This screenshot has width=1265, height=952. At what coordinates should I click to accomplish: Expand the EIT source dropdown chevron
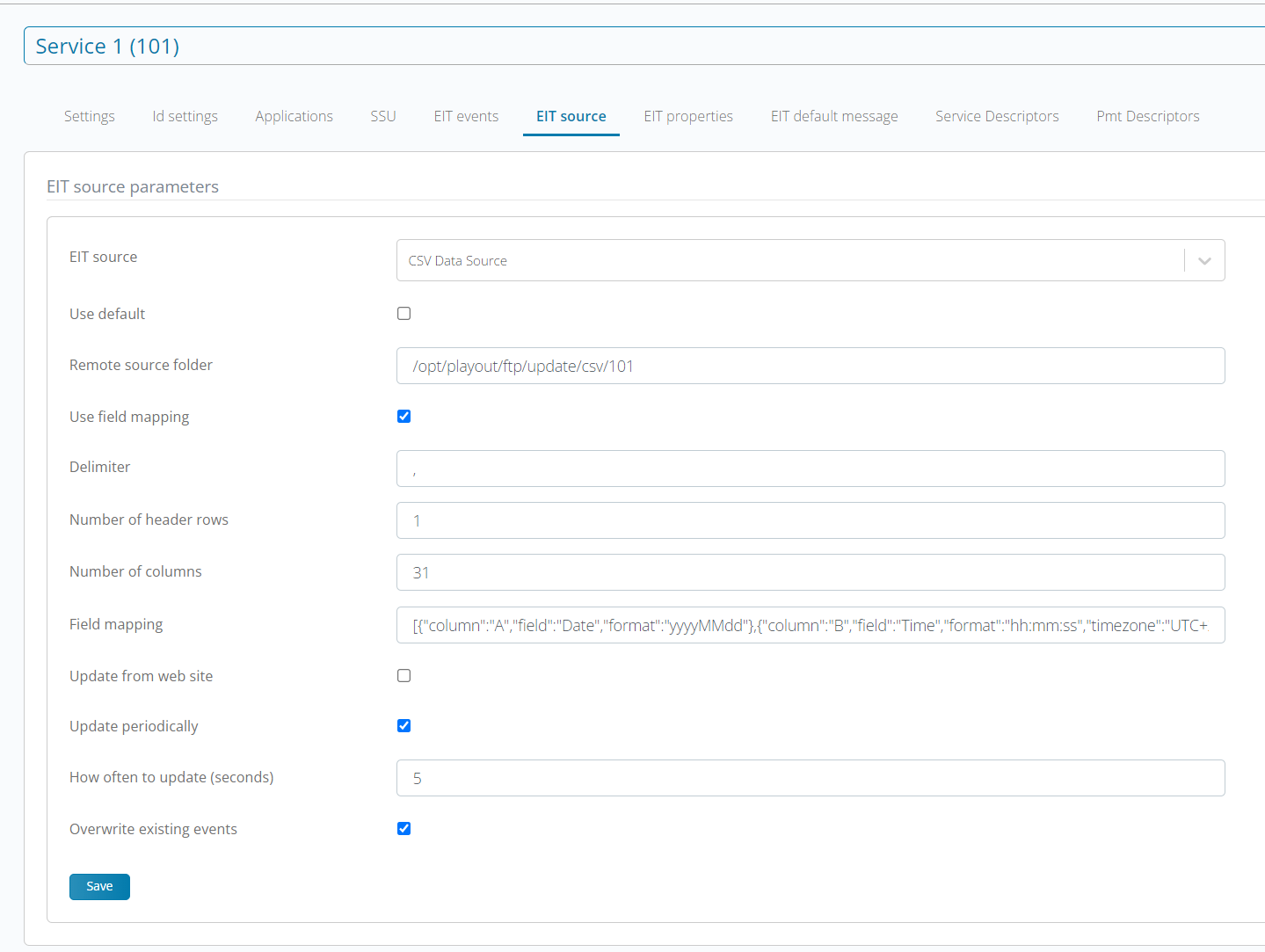click(1204, 261)
